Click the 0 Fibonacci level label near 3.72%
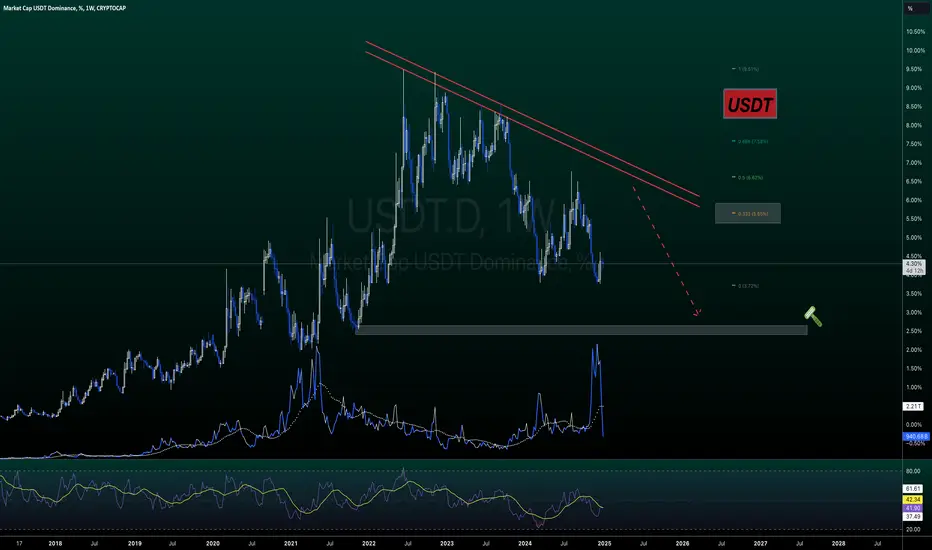 tap(746, 286)
